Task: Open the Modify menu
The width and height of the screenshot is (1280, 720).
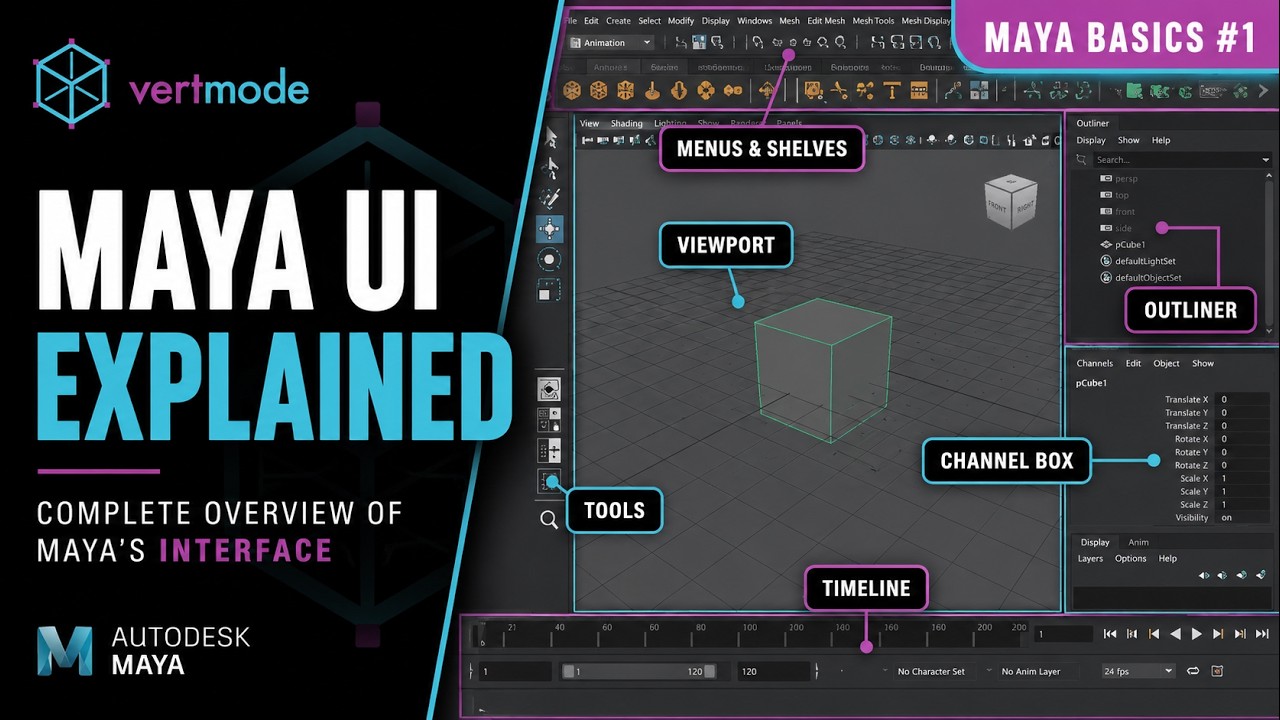Action: click(x=681, y=21)
